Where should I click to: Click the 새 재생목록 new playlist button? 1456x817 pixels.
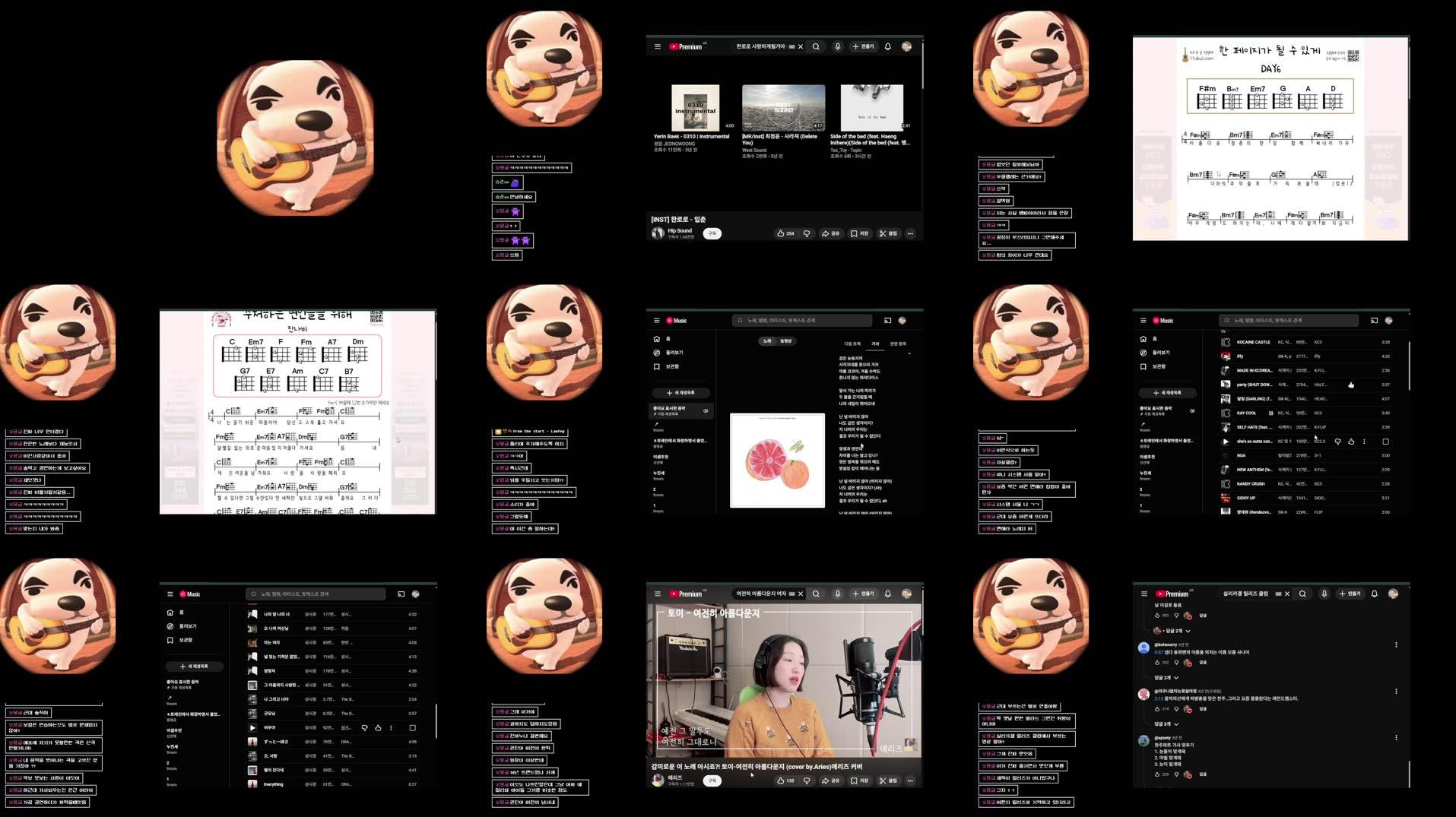pos(680,393)
